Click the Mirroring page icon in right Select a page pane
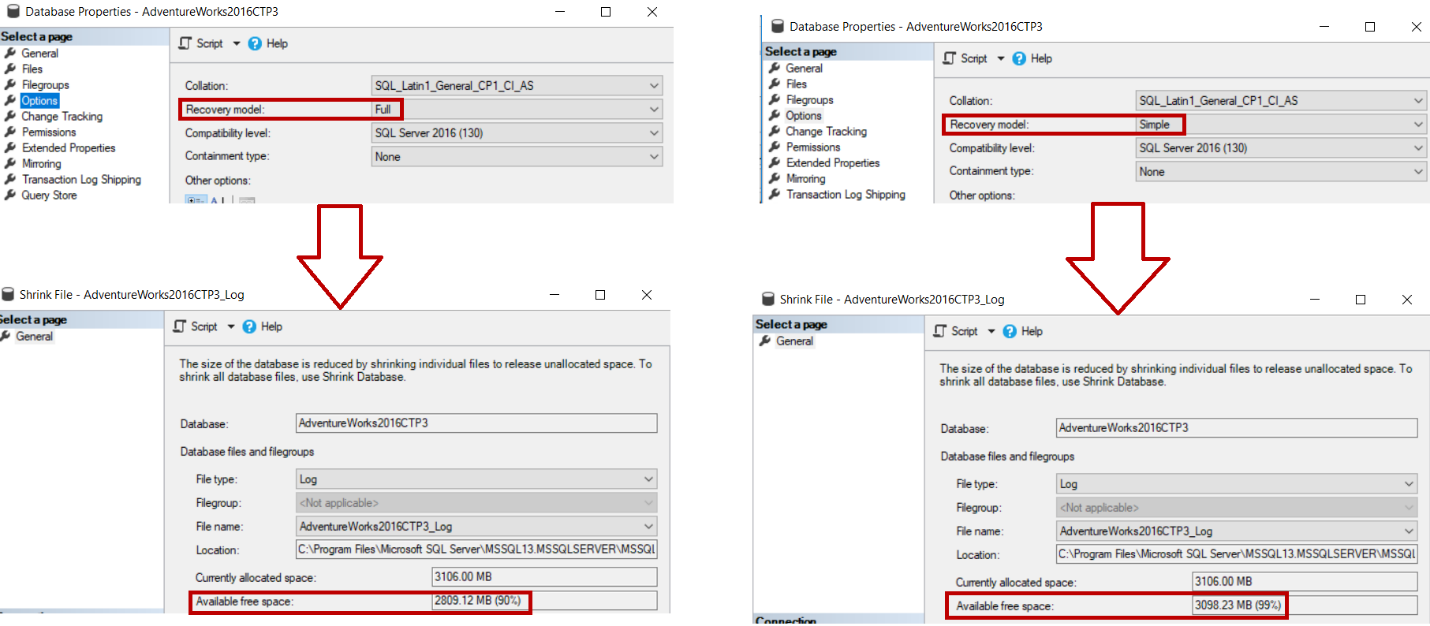The image size is (1430, 626). pyautogui.click(x=775, y=178)
